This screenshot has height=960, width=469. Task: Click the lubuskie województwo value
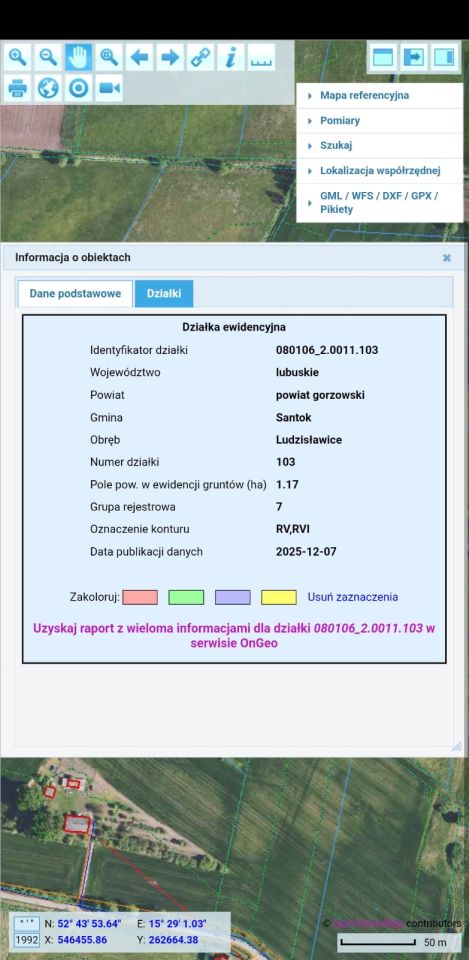click(298, 372)
